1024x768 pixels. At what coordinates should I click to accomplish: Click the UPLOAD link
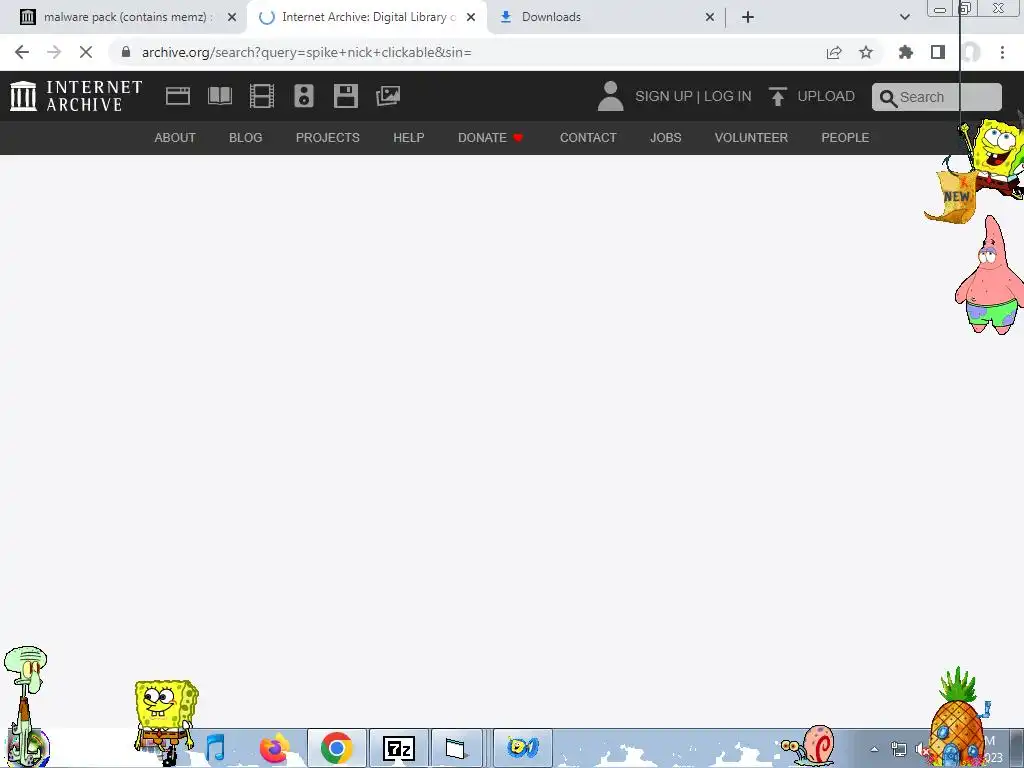pyautogui.click(x=826, y=97)
